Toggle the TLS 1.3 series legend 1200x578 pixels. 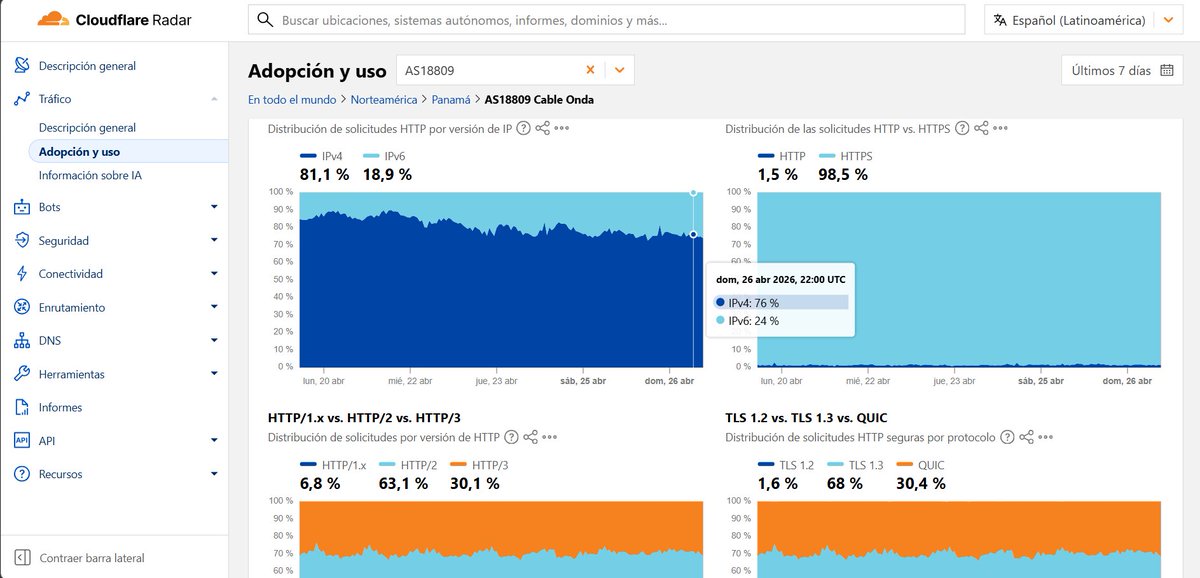click(853, 465)
